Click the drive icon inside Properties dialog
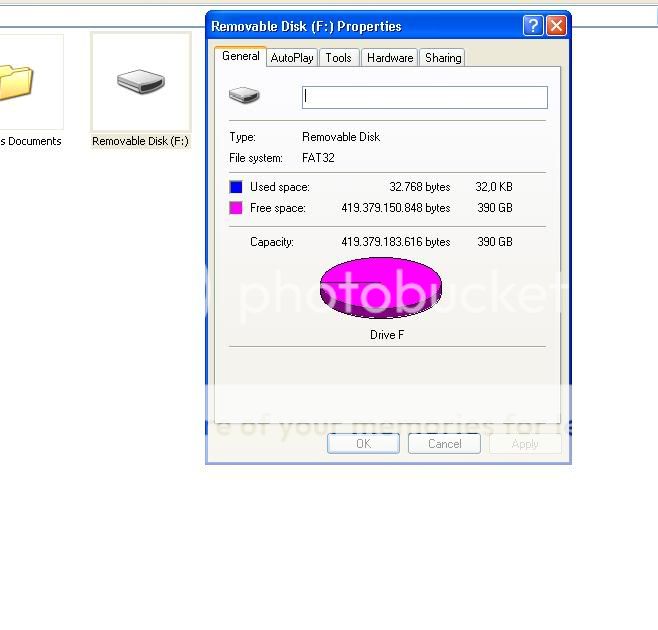Screen dimensions: 658x630 [244, 96]
